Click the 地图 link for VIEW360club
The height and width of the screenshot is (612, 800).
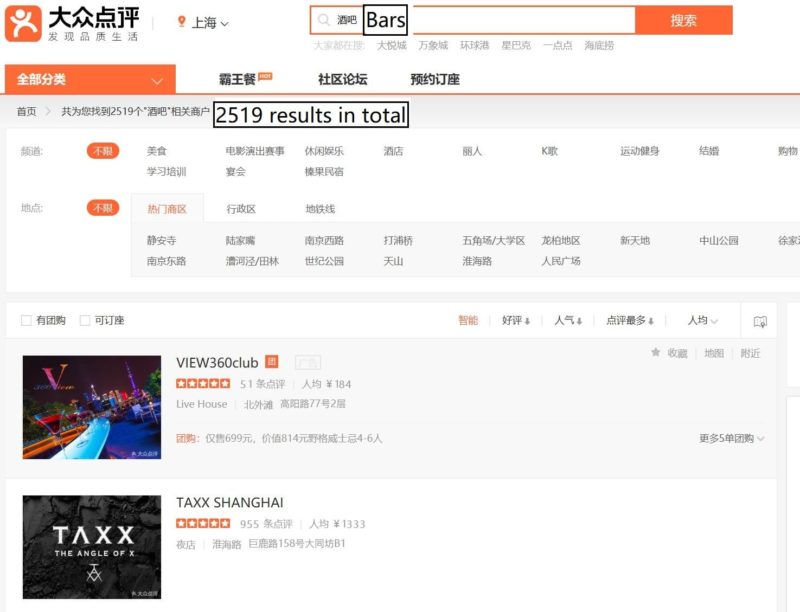(714, 353)
